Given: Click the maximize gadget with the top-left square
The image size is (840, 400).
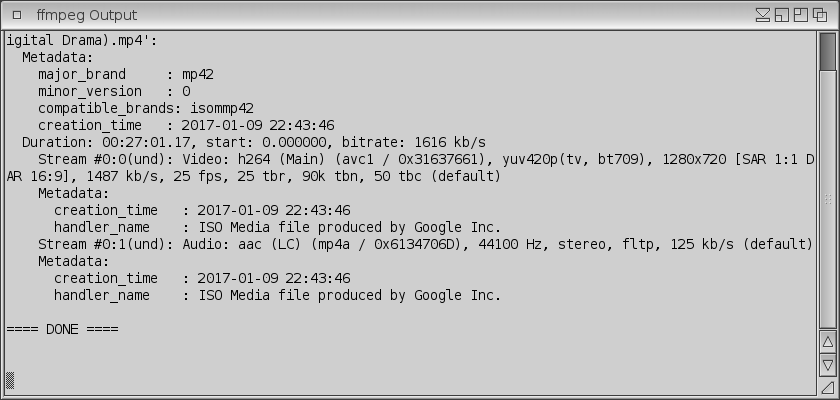Looking at the screenshot, I should pyautogui.click(x=800, y=15).
